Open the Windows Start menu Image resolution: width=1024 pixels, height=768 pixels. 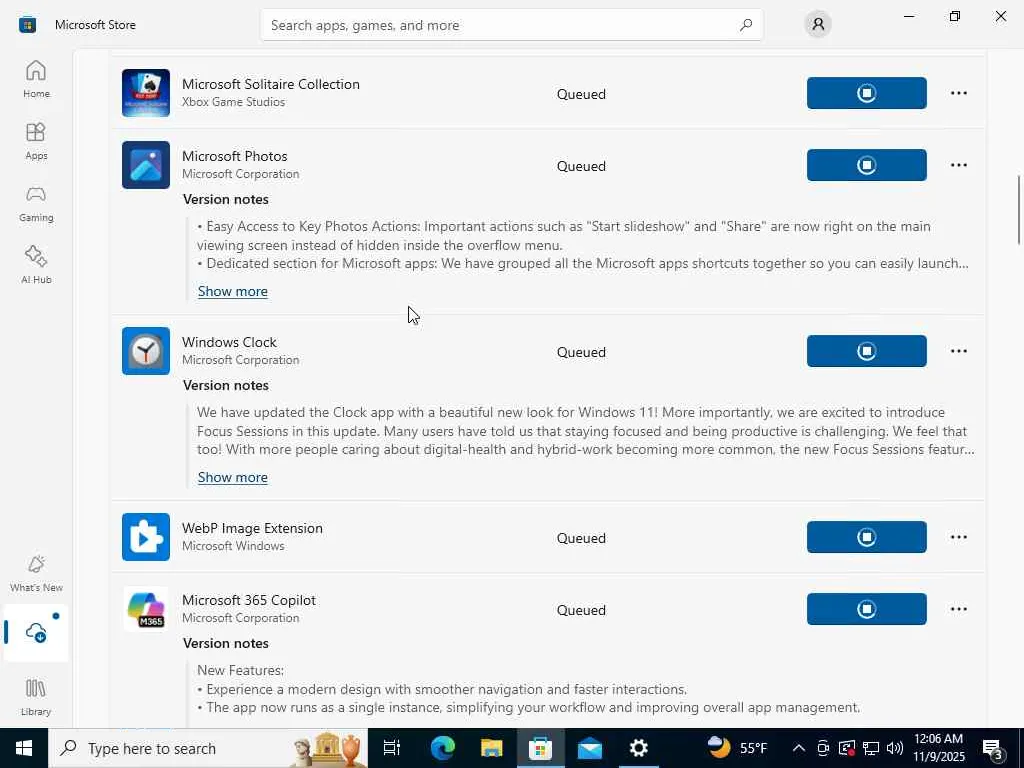pyautogui.click(x=24, y=748)
